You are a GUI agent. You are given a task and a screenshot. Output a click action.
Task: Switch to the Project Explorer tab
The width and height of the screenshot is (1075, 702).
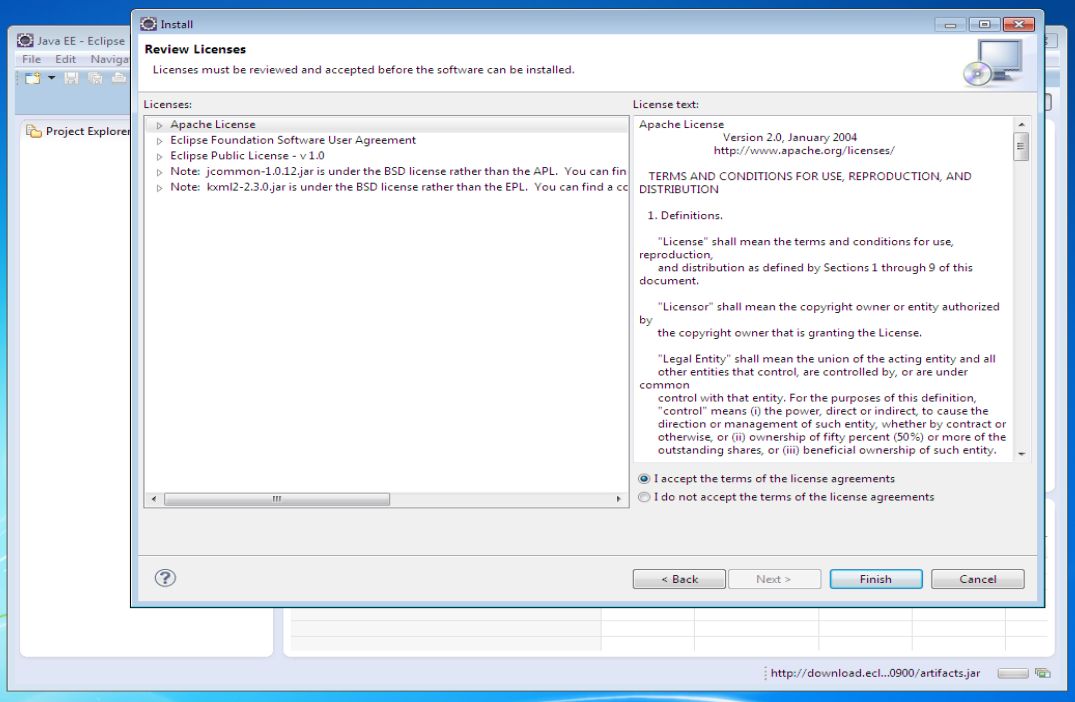[77, 131]
